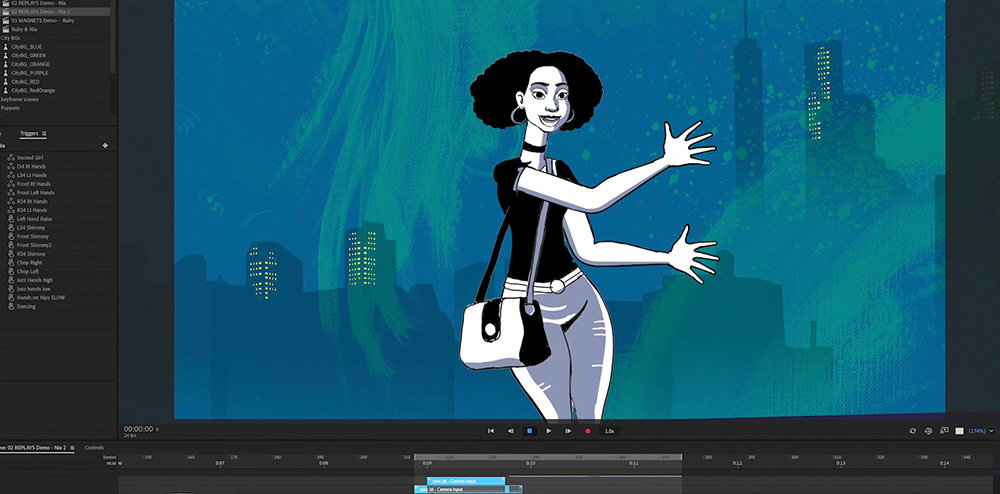Image resolution: width=1000 pixels, height=494 pixels.
Task: Step back one frame in playback controls
Action: [x=510, y=431]
